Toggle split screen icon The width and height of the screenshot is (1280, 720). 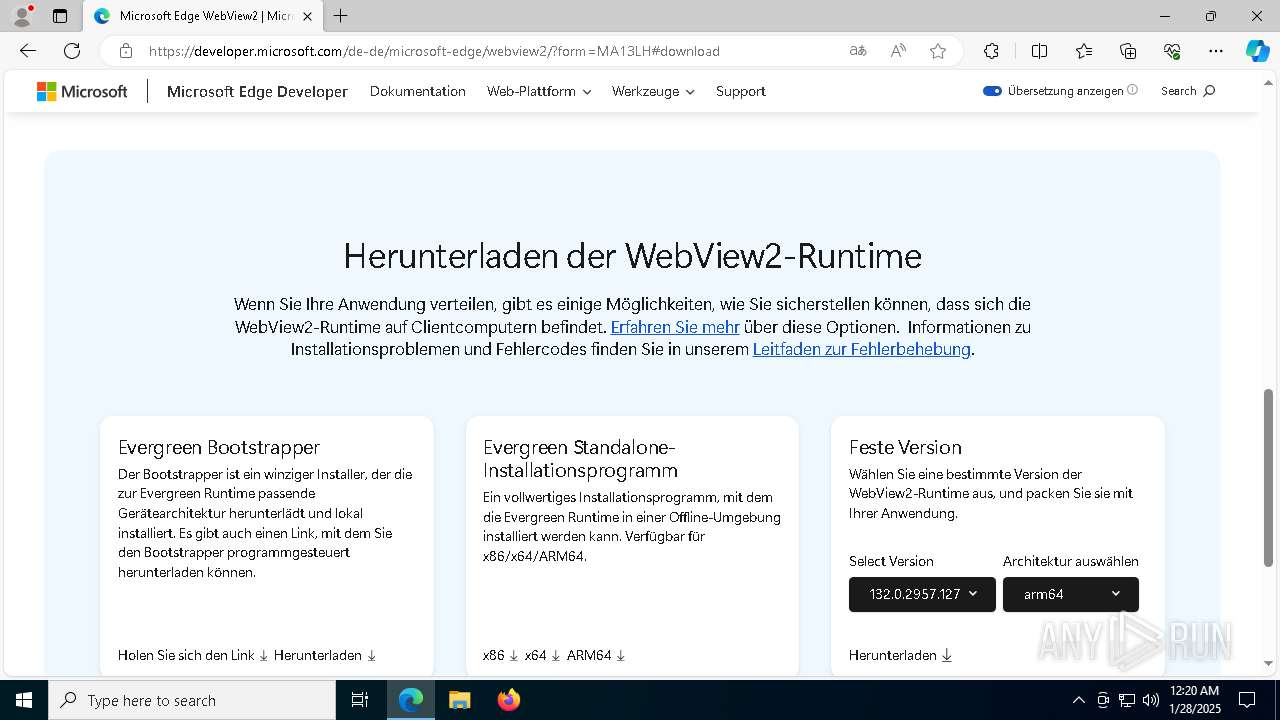1039,51
